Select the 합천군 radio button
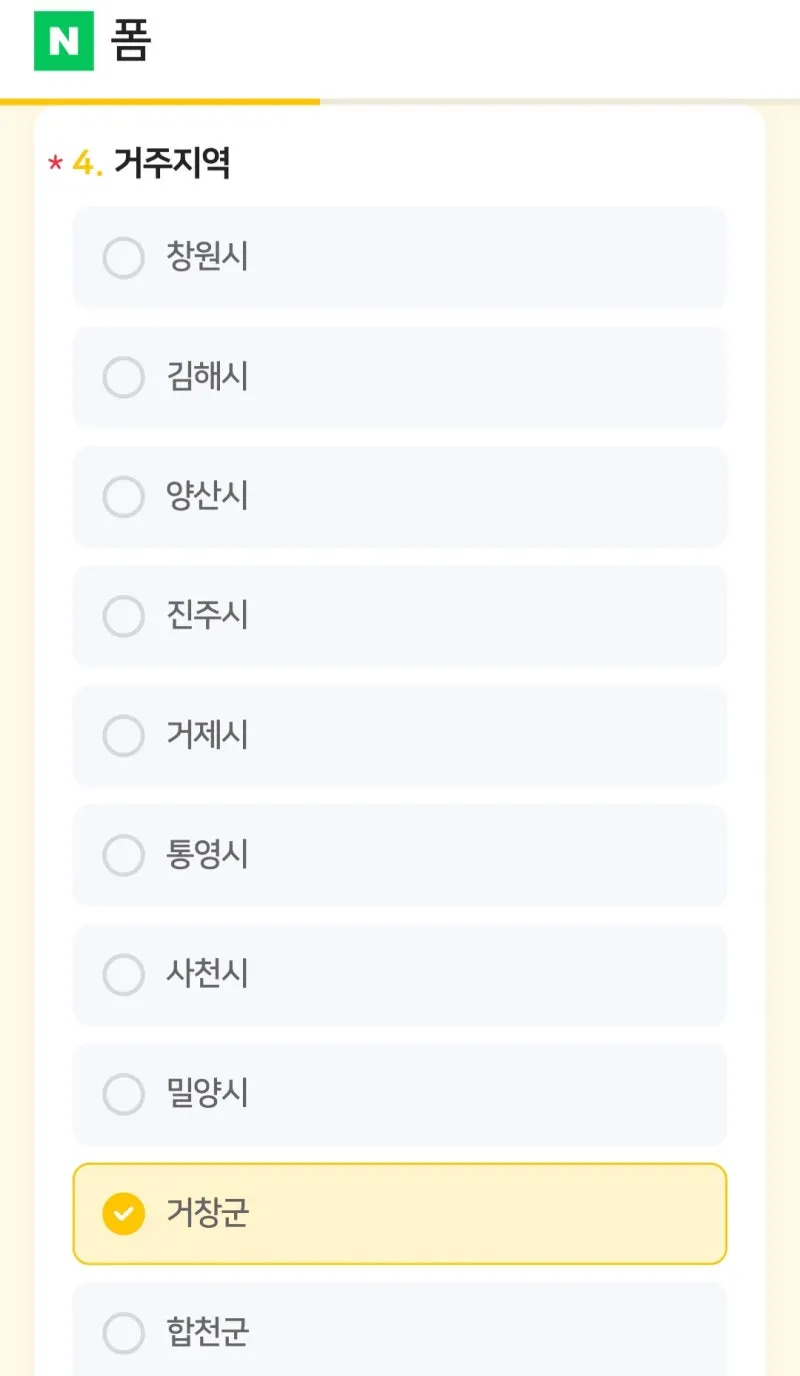800x1376 pixels. 124,1333
